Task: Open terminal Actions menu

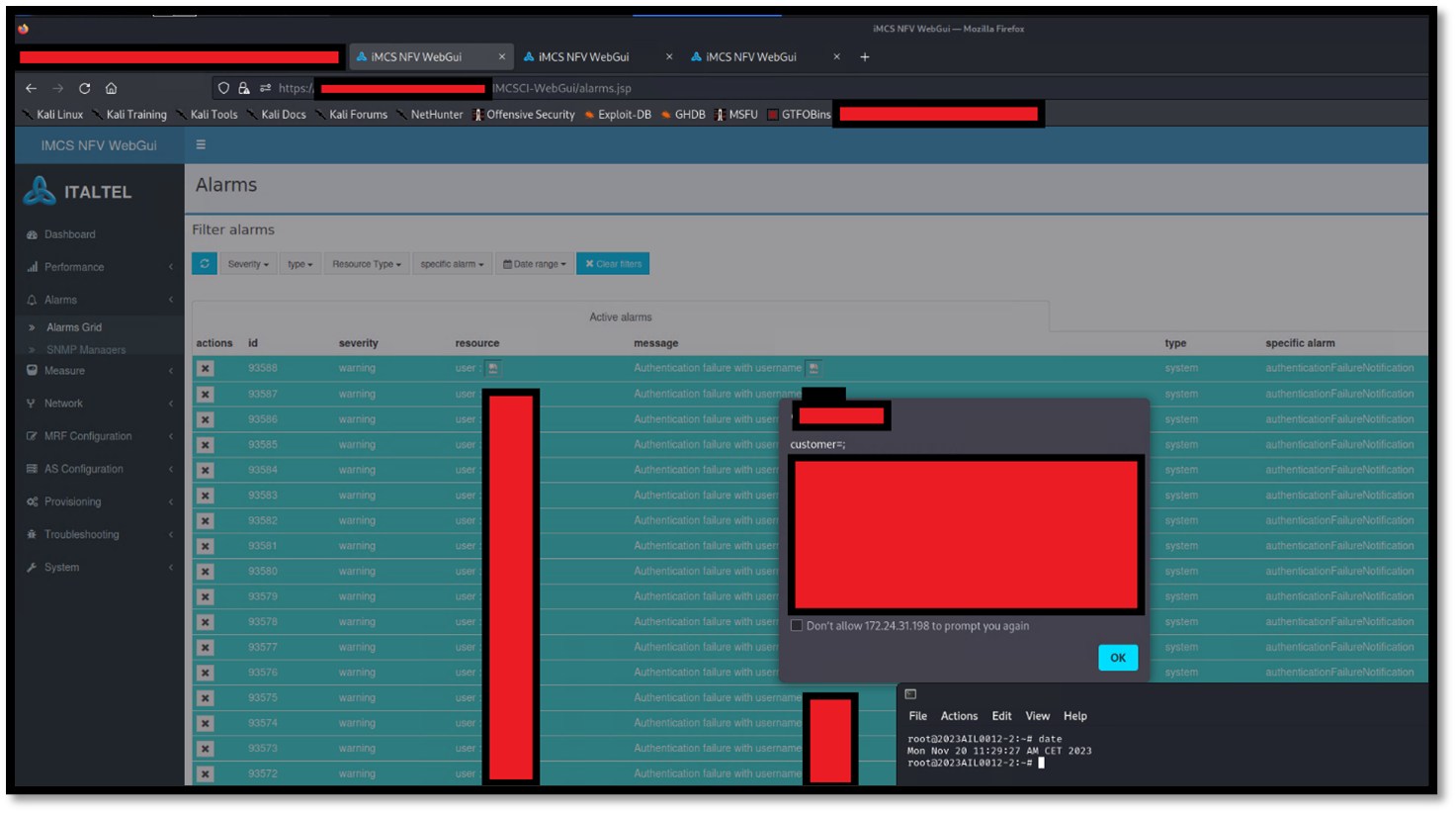Action: (959, 716)
